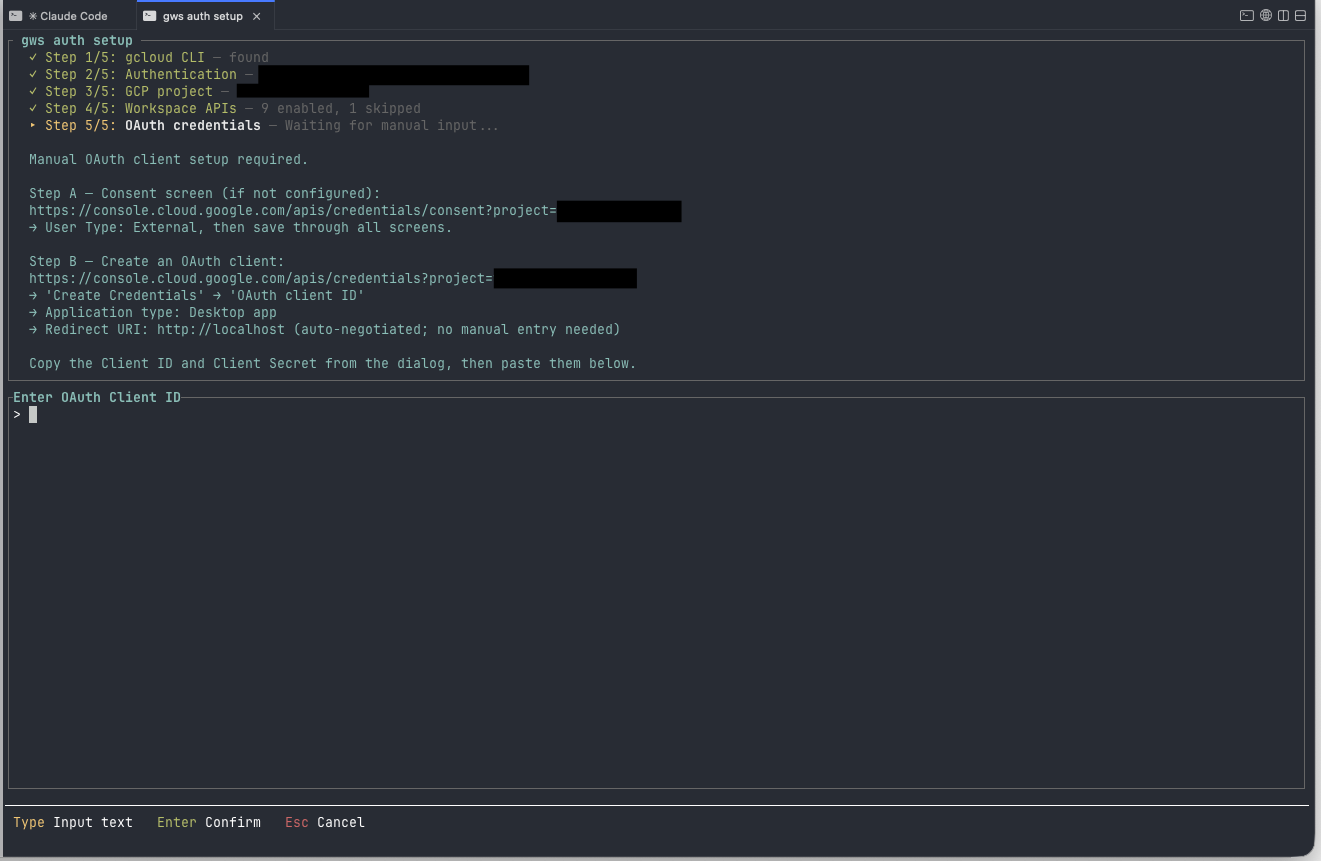Click the Type Input text status hint
The height and width of the screenshot is (861, 1321).
73,822
